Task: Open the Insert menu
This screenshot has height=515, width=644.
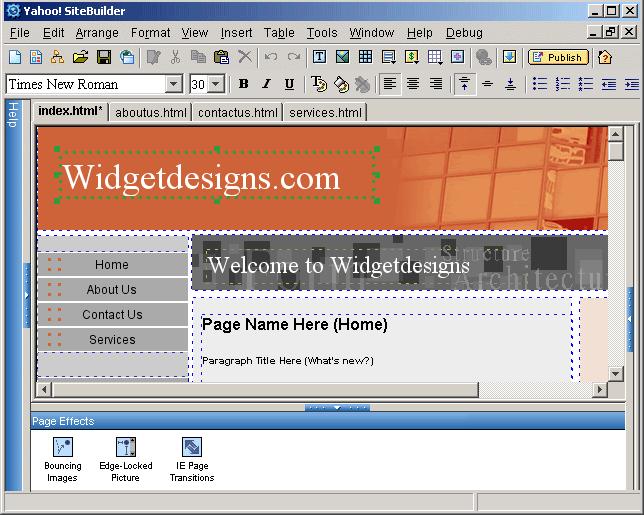Action: 236,32
